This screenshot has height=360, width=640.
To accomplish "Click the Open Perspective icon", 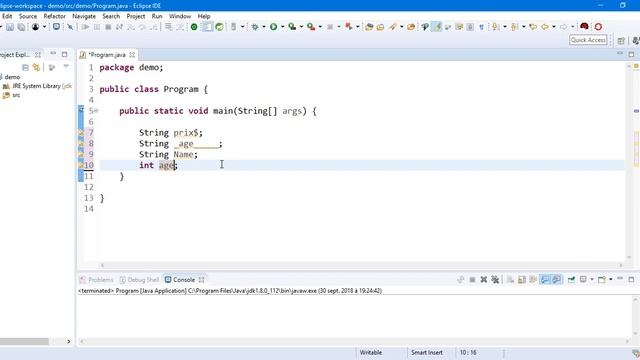I will click(621, 40).
